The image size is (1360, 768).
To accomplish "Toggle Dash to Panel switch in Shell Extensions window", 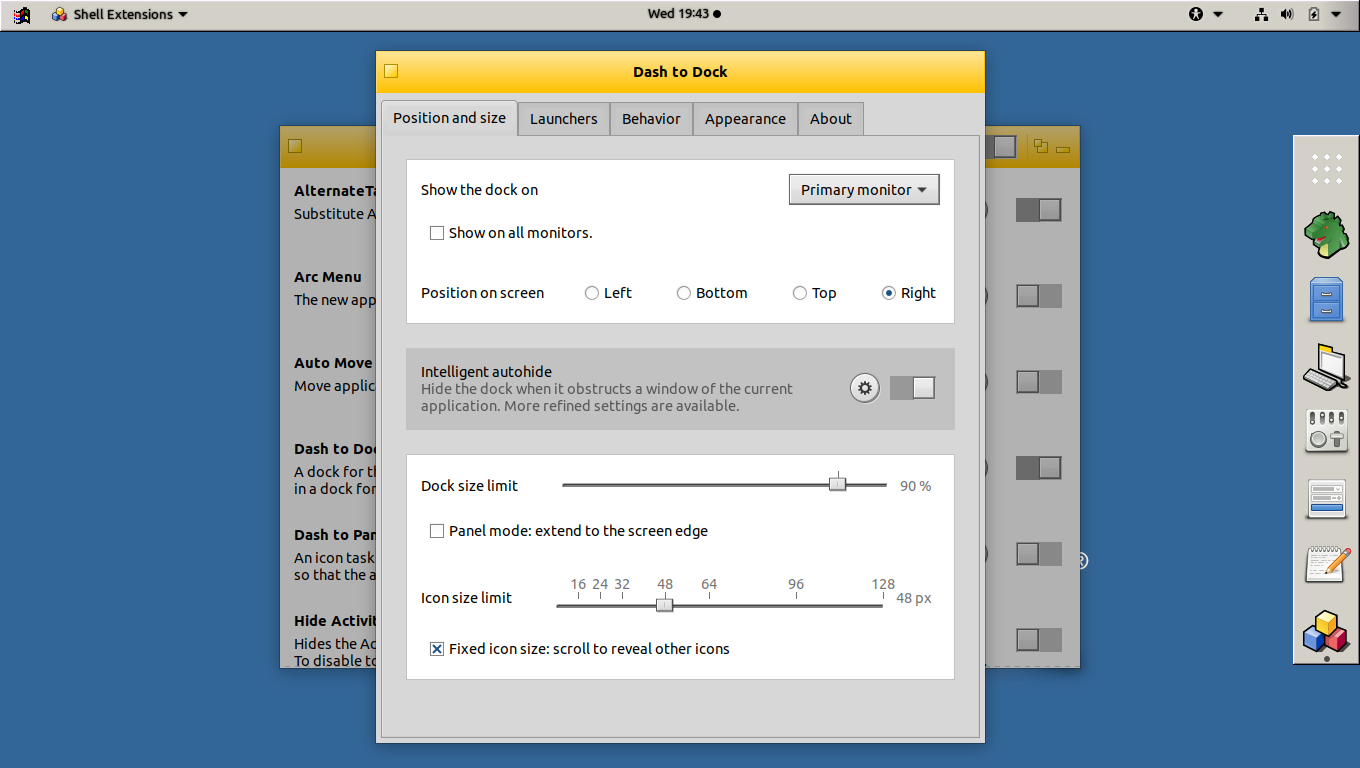I will 1039,554.
